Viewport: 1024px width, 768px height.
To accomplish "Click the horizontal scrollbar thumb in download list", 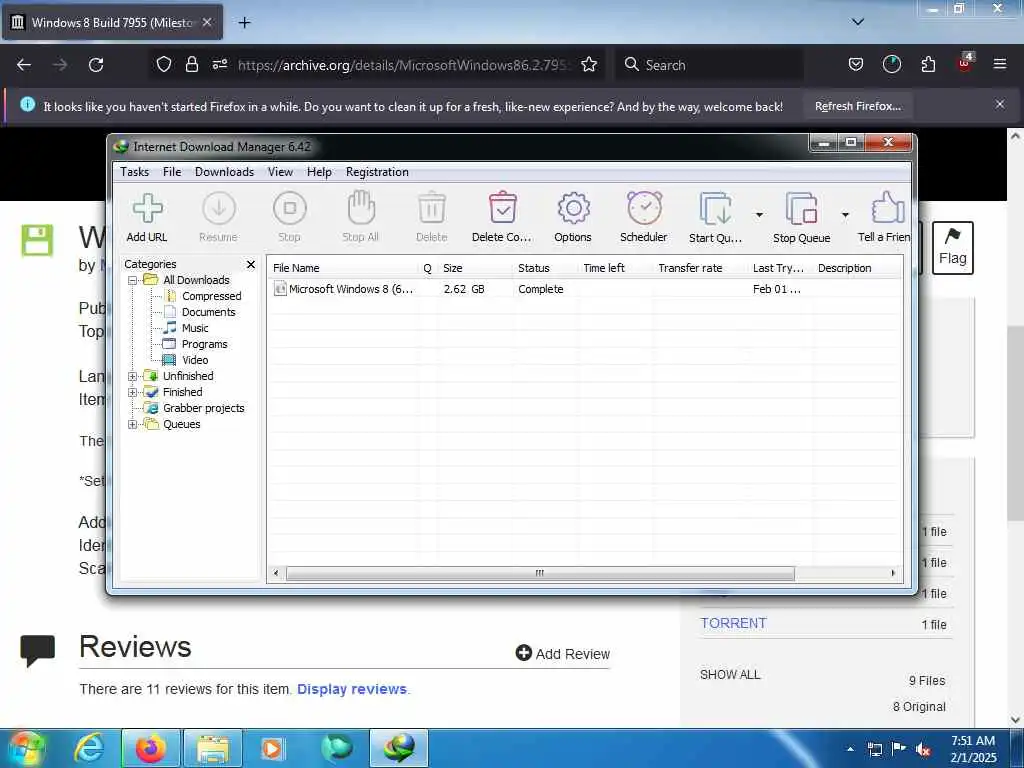I will (540, 573).
